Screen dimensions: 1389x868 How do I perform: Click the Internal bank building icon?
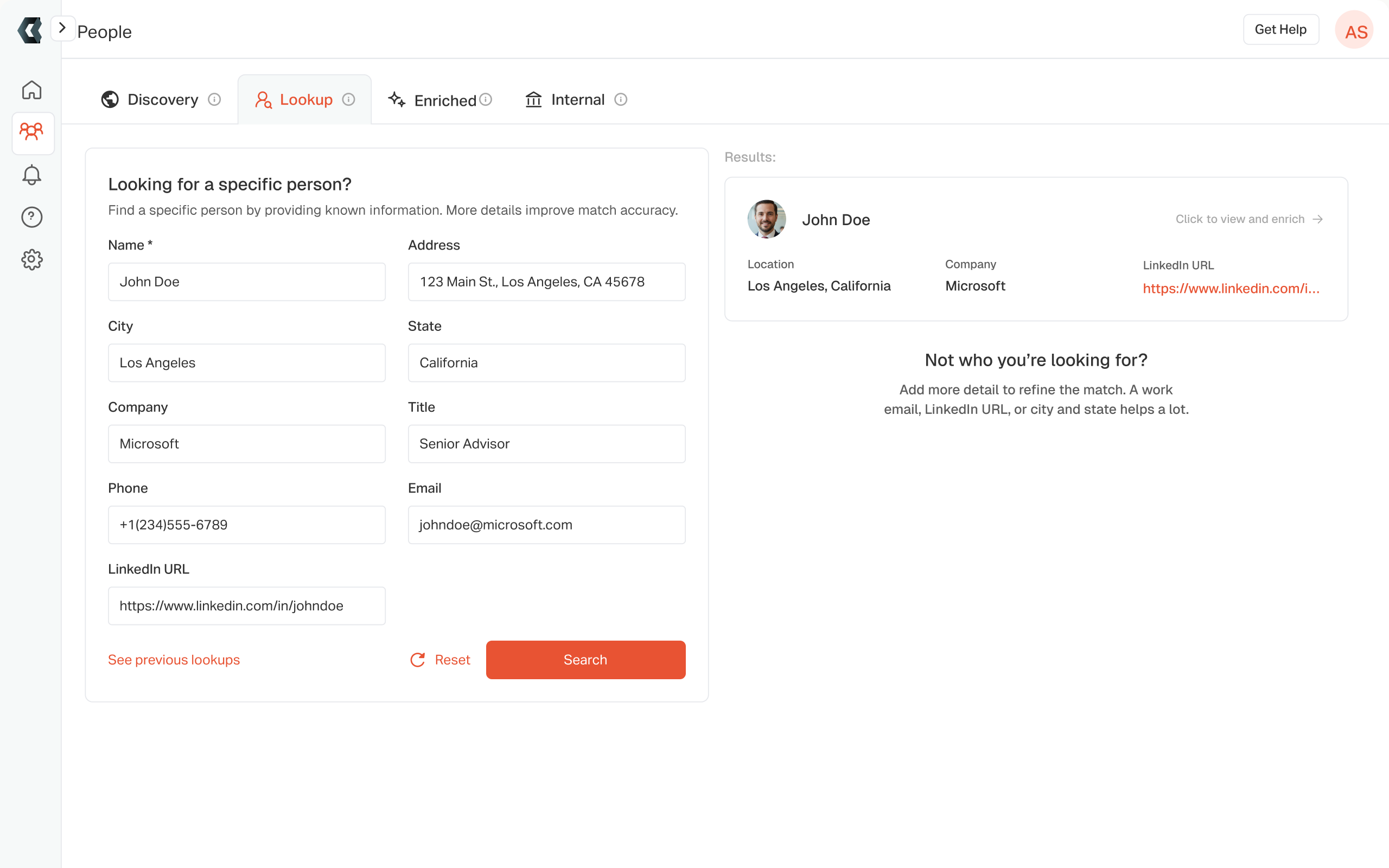[534, 99]
